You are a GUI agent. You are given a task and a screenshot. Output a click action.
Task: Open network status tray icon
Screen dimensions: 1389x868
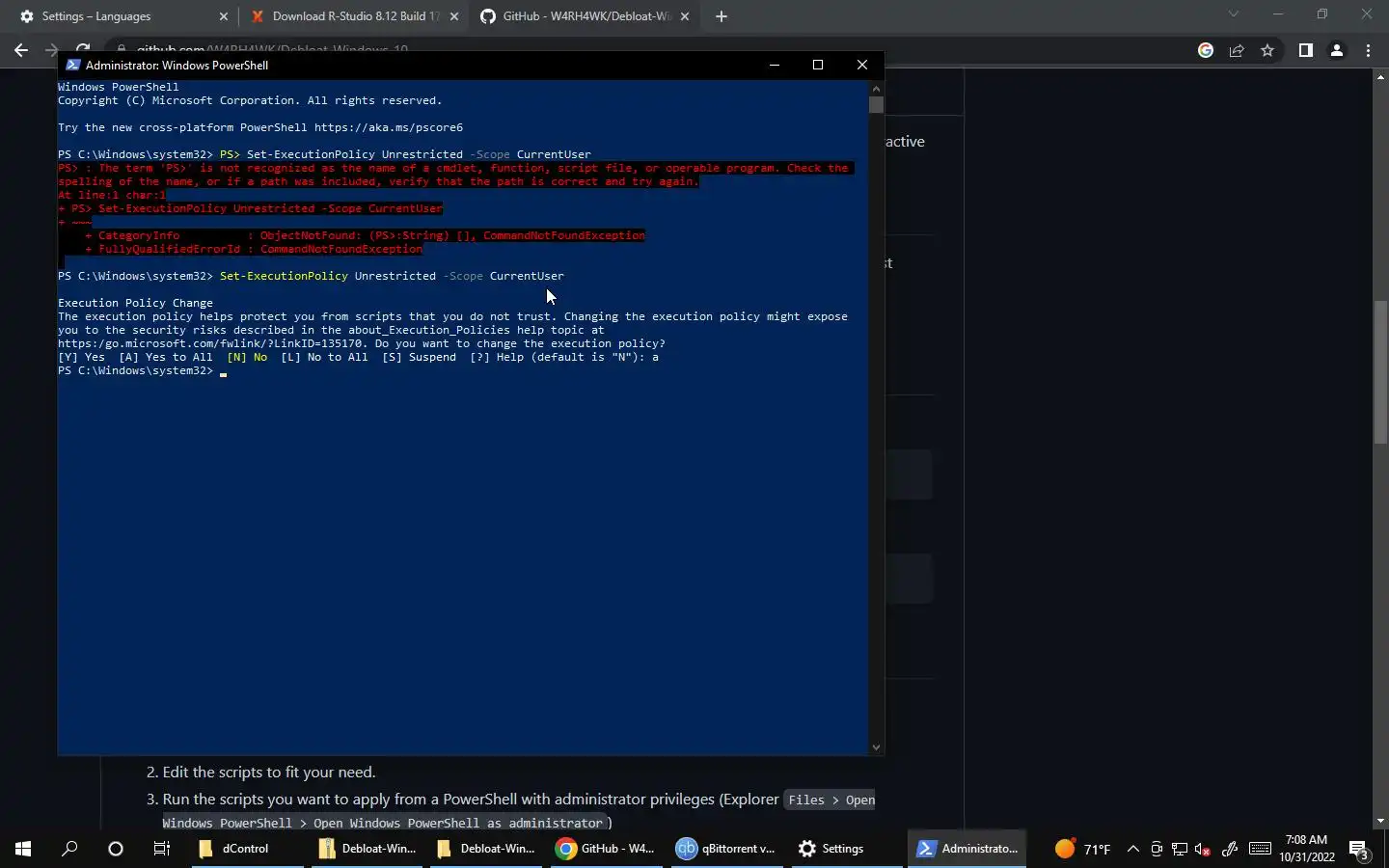[x=1180, y=849]
